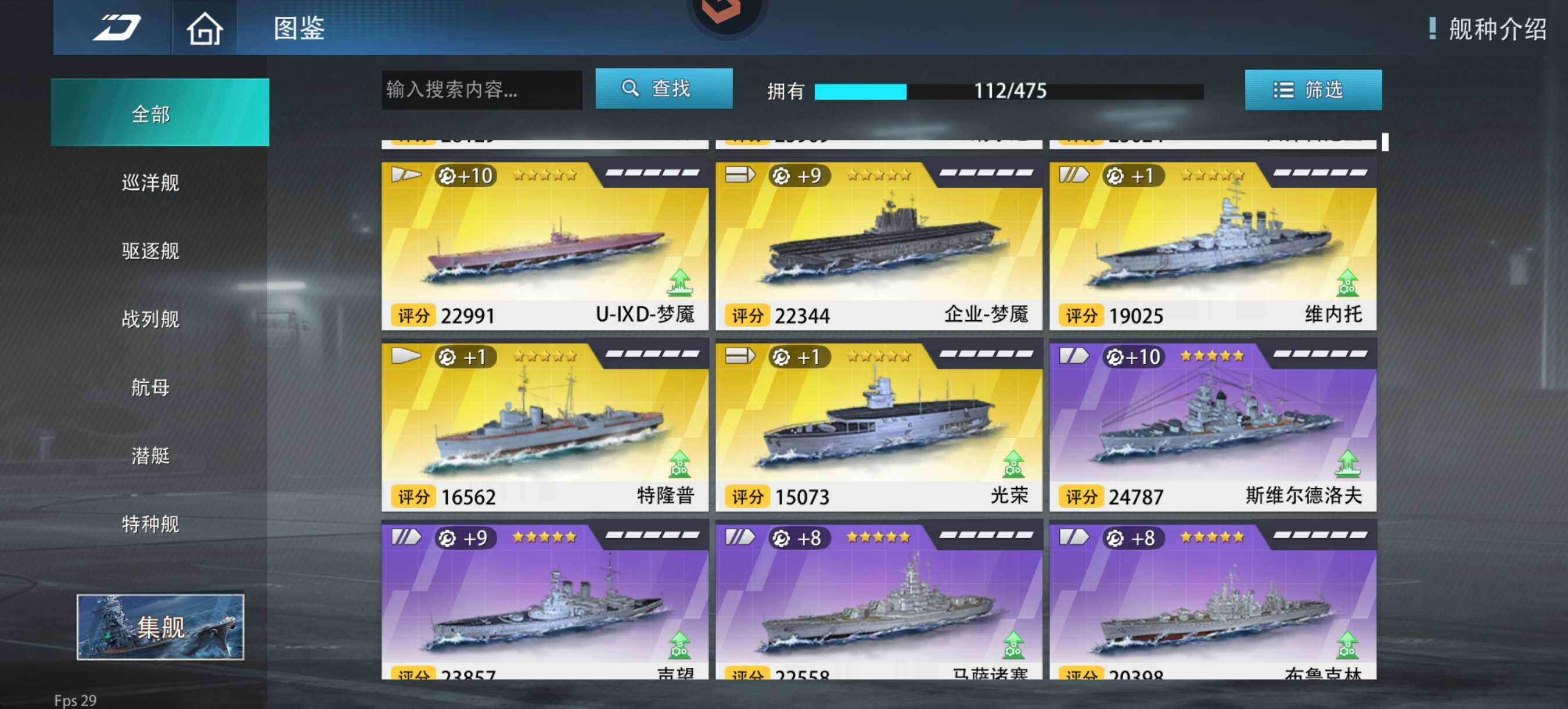Screen dimensions: 1568x709
Task: Tap upgrade arrow icon on 光荣 card
Action: point(1013,464)
